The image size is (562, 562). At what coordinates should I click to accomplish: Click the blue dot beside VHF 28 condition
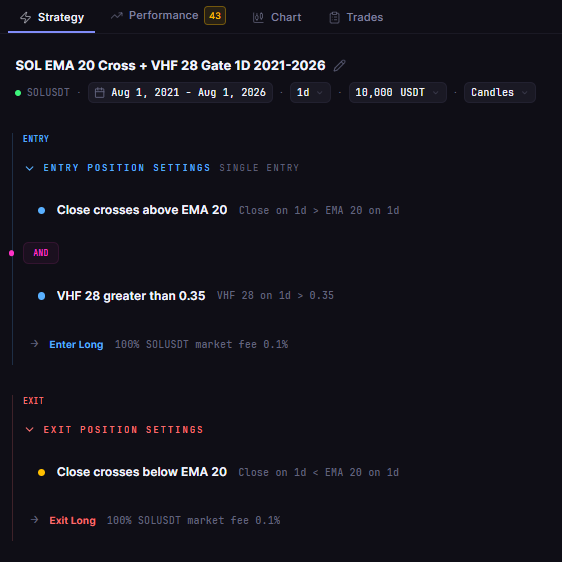pos(42,296)
